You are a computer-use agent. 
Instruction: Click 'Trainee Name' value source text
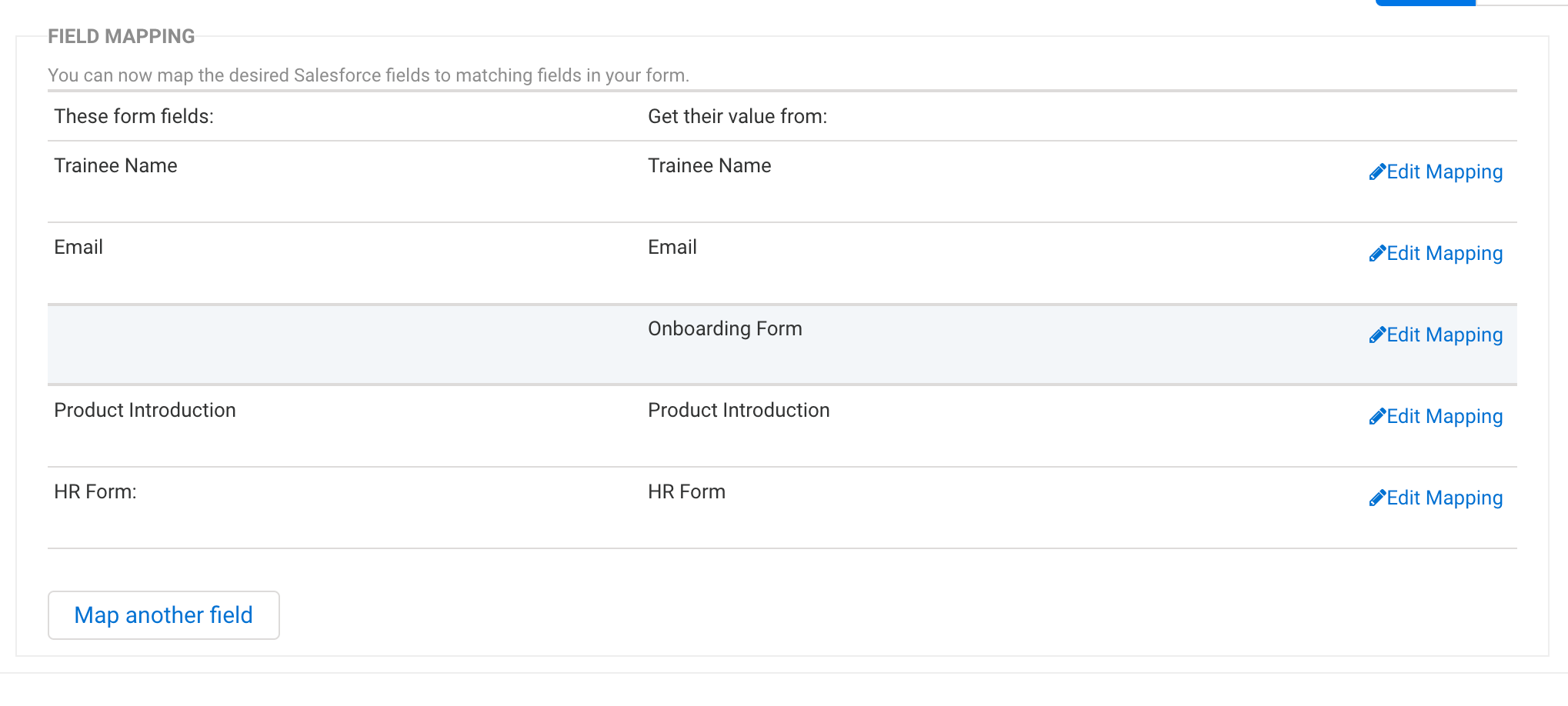tap(709, 165)
